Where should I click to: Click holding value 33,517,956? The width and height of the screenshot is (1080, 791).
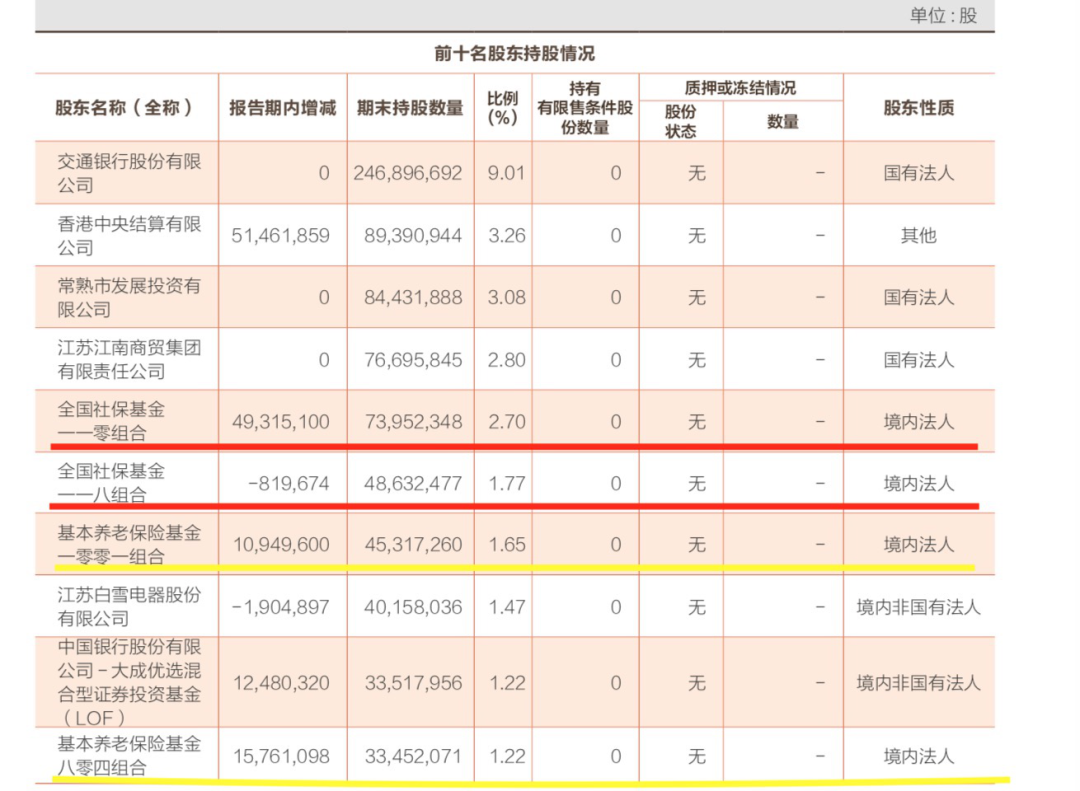[x=413, y=683]
